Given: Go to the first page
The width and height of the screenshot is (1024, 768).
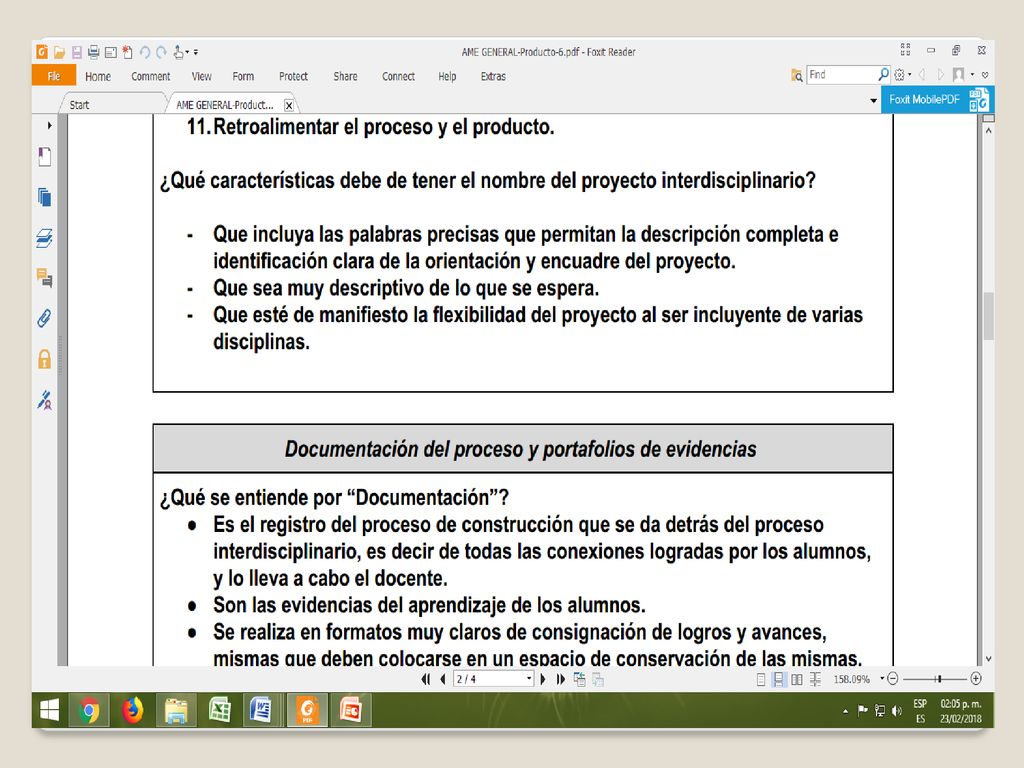Looking at the screenshot, I should [x=426, y=679].
